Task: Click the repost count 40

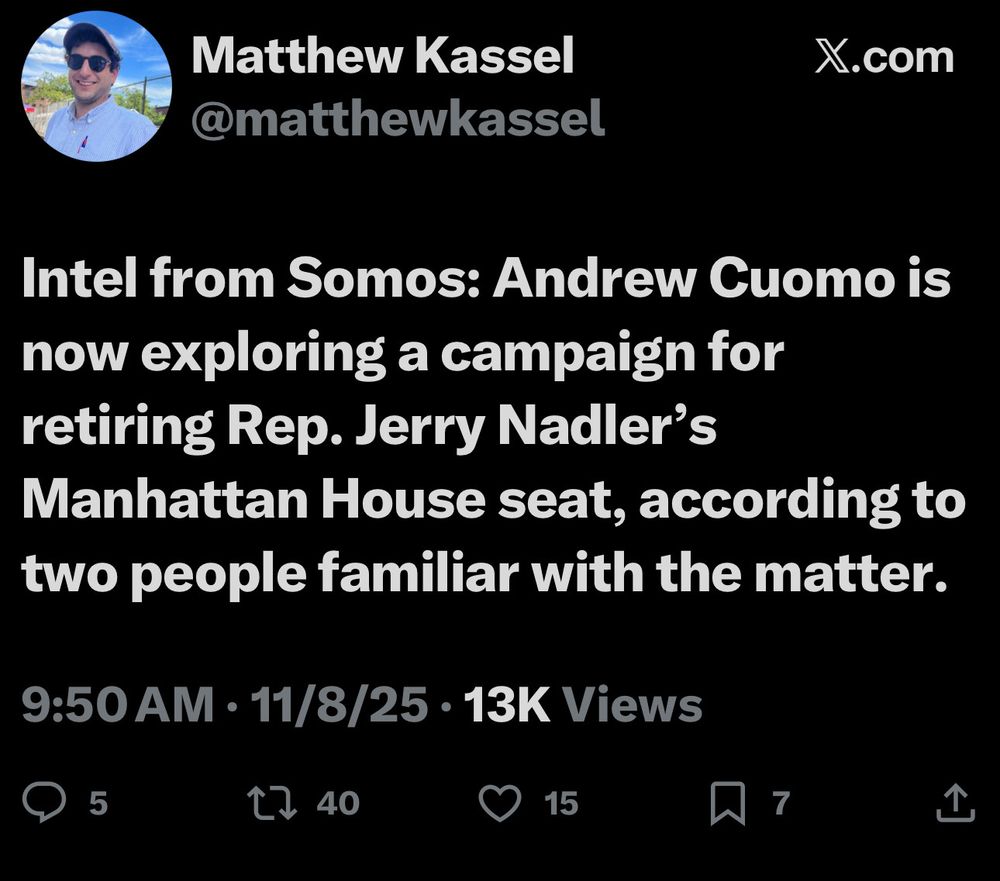Action: pyautogui.click(x=339, y=803)
